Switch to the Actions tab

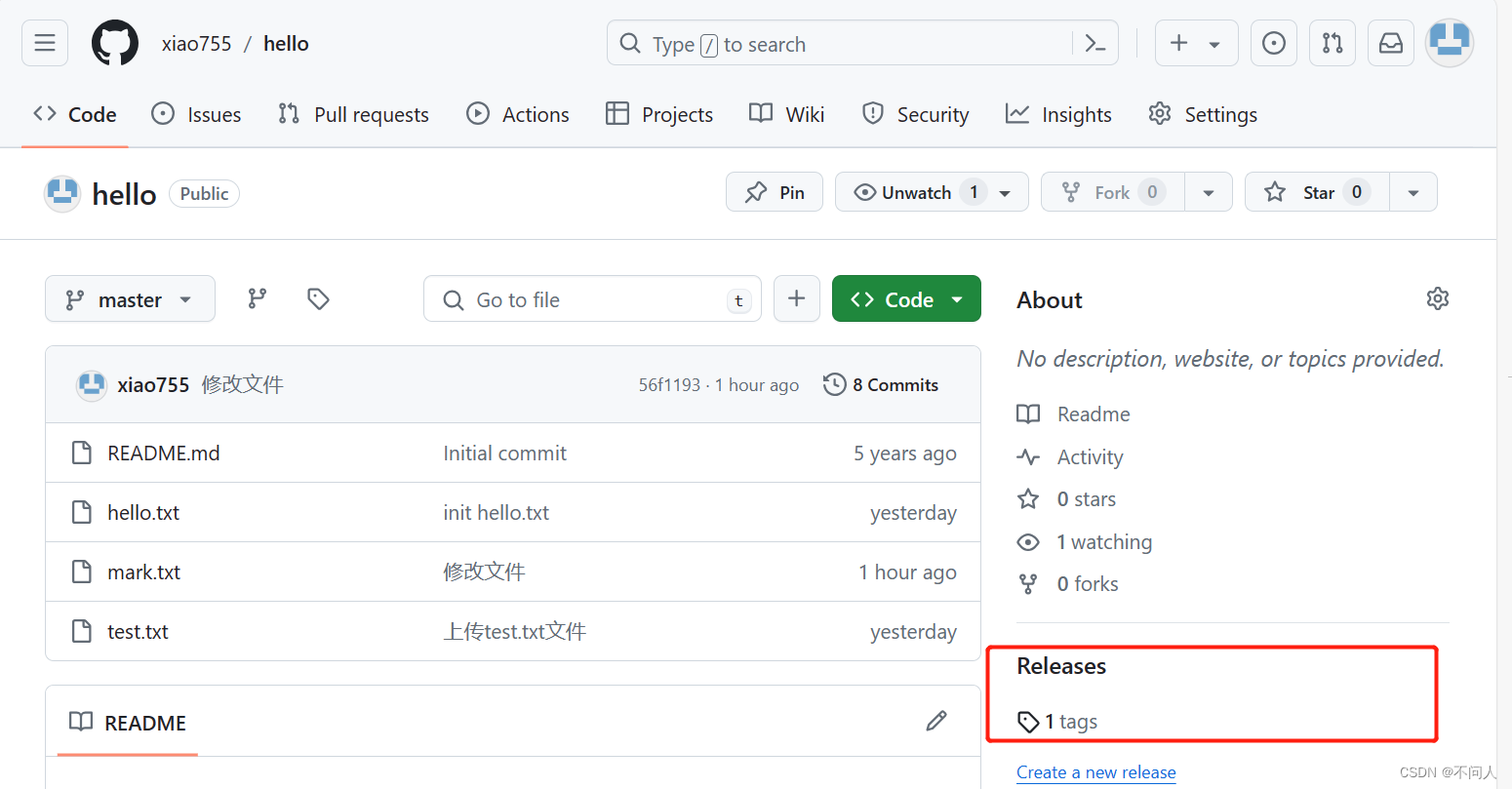[x=518, y=114]
